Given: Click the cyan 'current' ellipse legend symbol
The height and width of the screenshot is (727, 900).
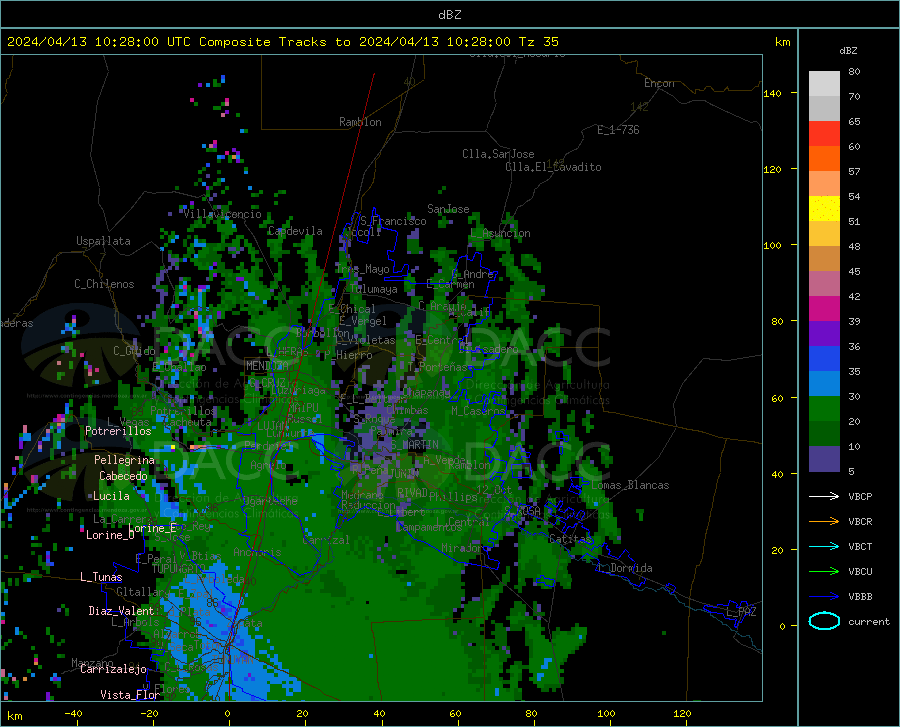Looking at the screenshot, I should pos(824,621).
